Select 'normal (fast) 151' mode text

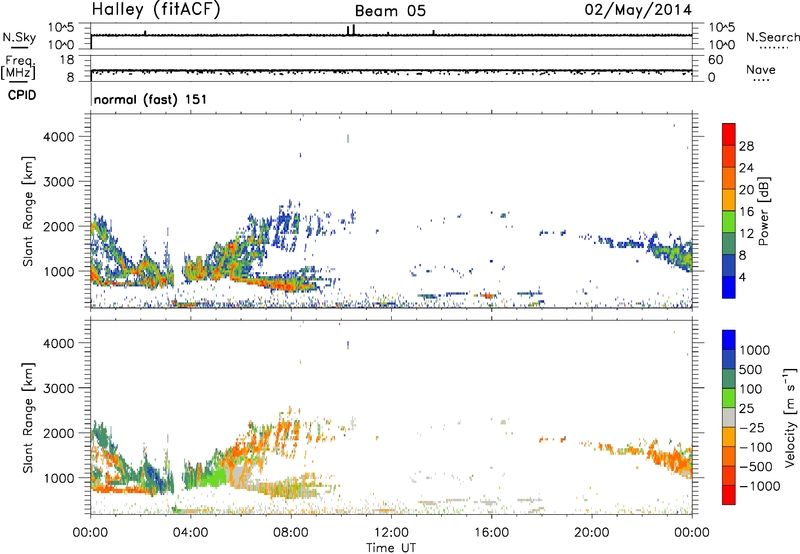[x=151, y=99]
